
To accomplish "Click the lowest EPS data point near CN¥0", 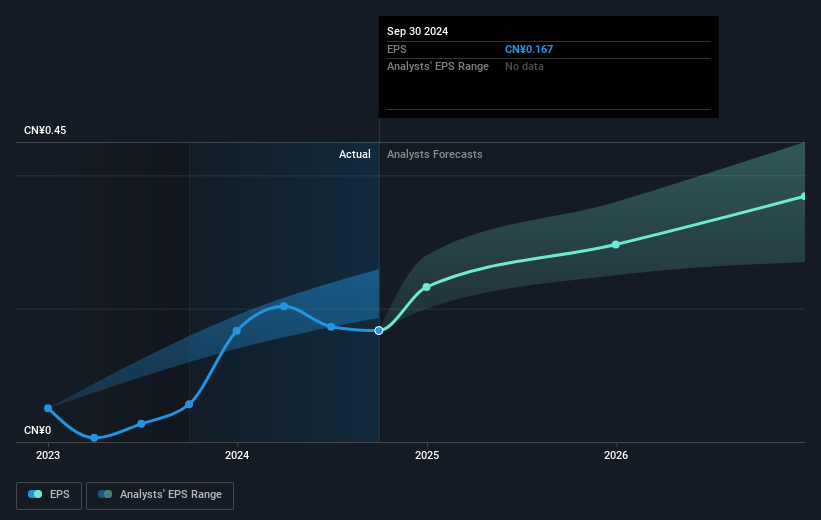I will pos(94,438).
